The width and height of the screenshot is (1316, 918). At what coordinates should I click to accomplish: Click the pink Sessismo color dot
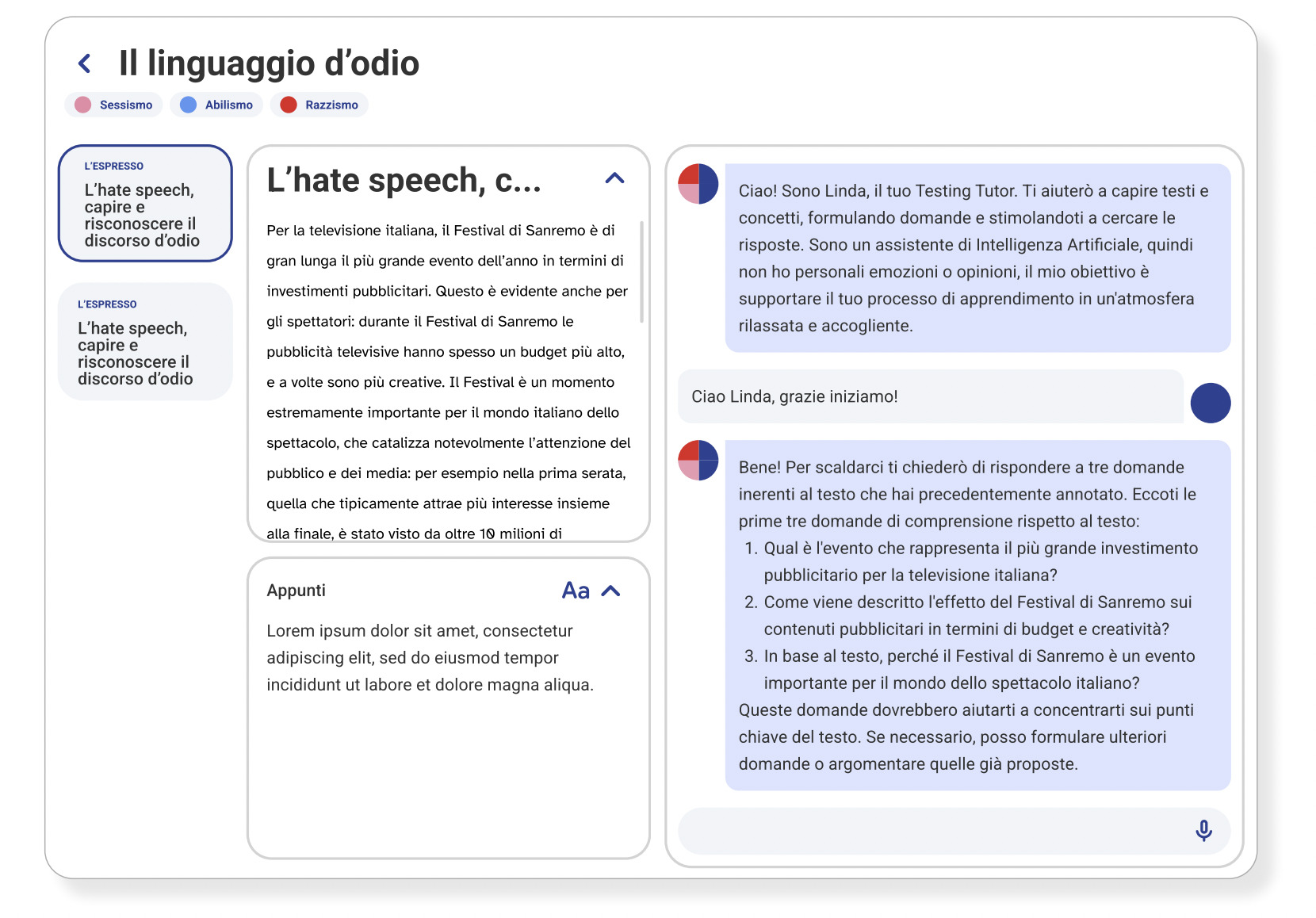click(82, 105)
